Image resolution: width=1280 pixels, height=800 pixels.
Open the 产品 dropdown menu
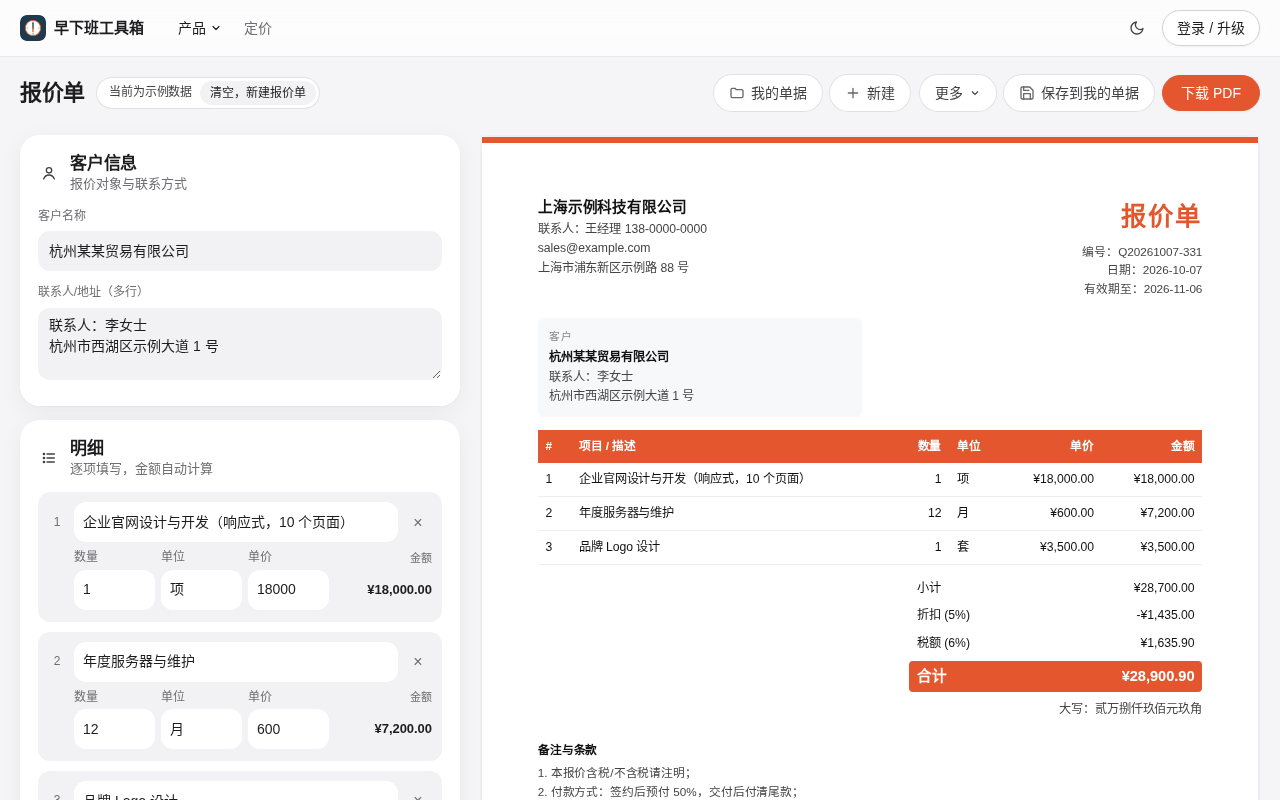click(199, 28)
